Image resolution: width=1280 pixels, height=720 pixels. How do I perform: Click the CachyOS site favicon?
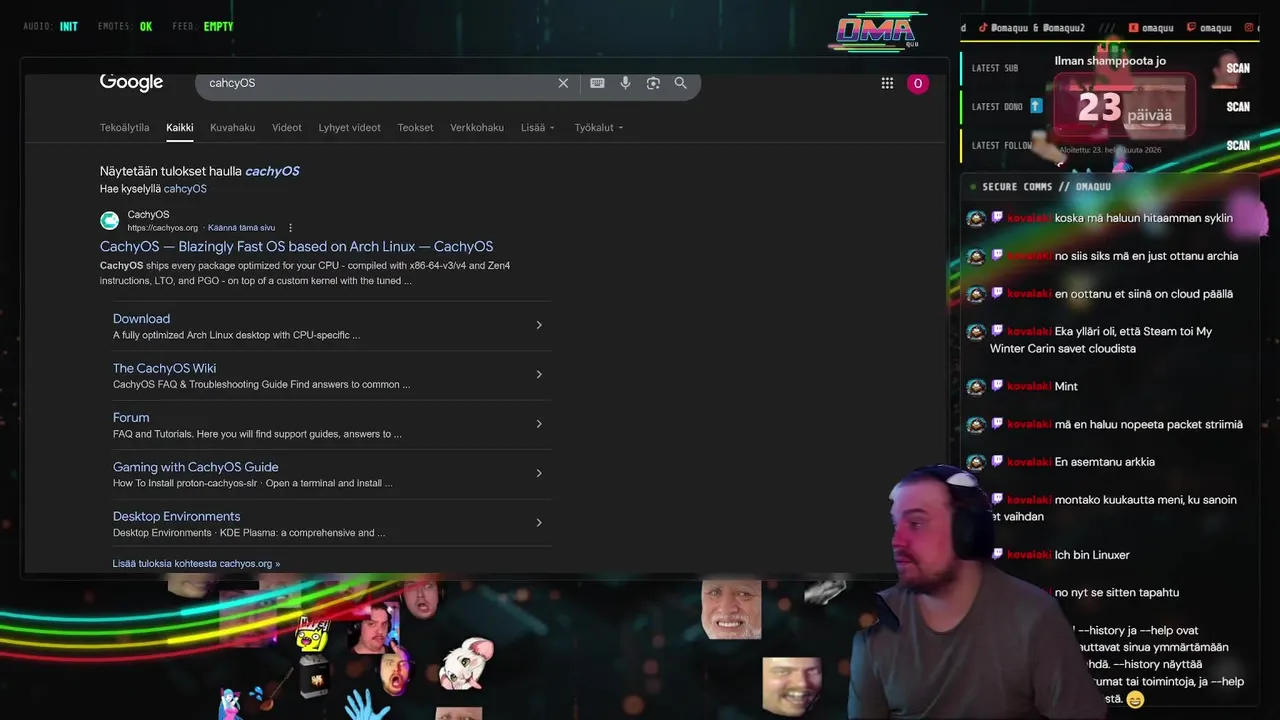tap(109, 221)
